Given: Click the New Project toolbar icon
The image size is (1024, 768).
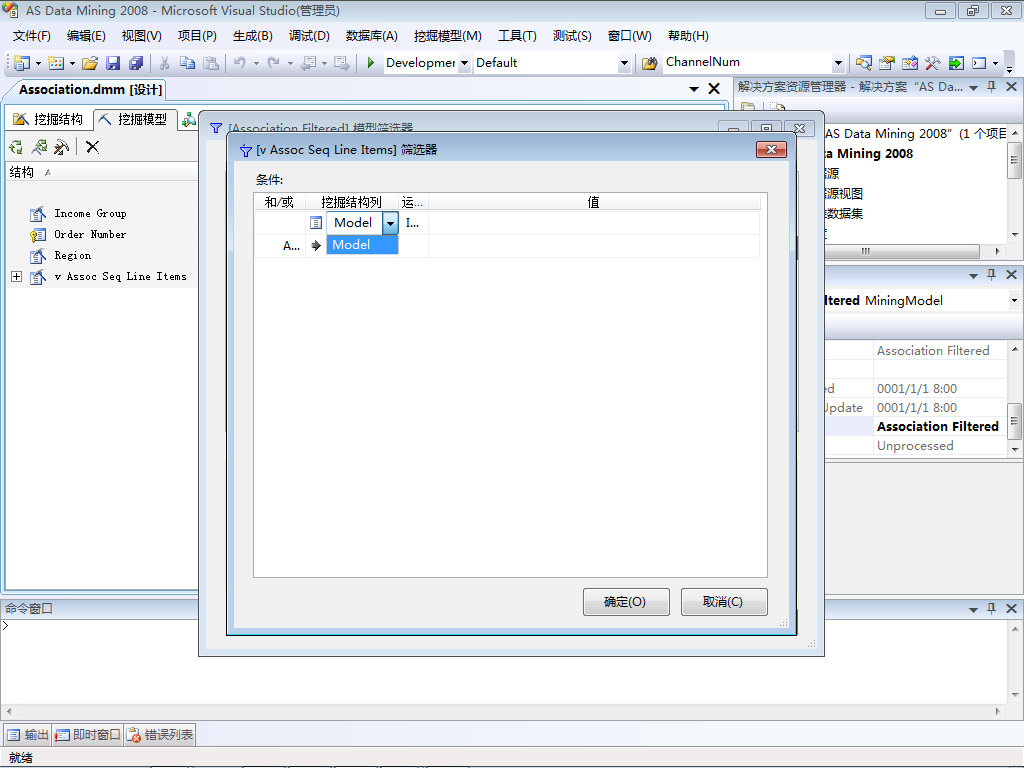Looking at the screenshot, I should pos(22,63).
